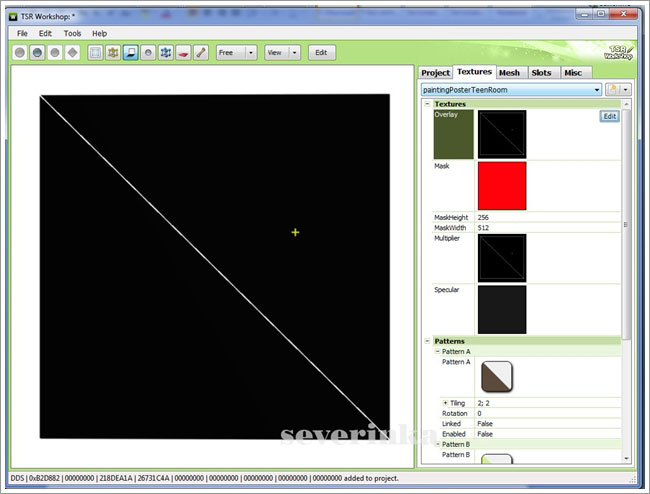Click the Pattern A brown-white swatch
The image size is (650, 494).
tap(497, 376)
